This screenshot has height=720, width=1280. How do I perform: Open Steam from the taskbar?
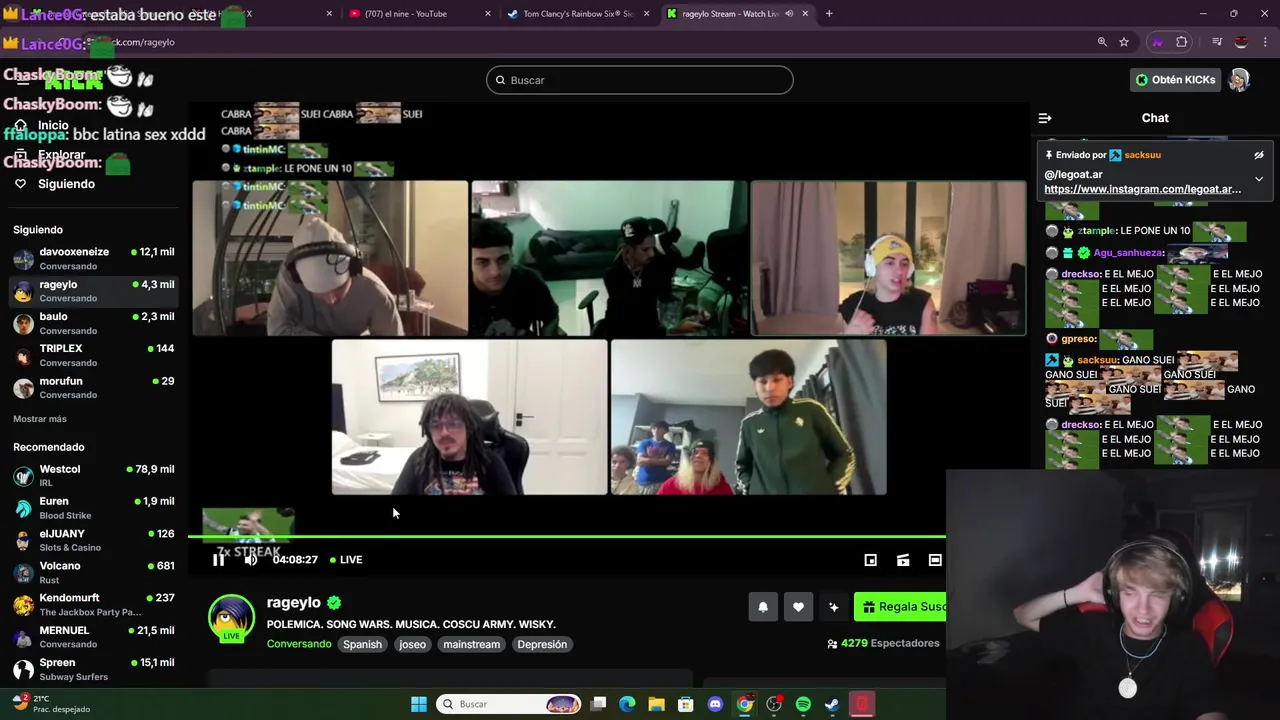(x=832, y=704)
